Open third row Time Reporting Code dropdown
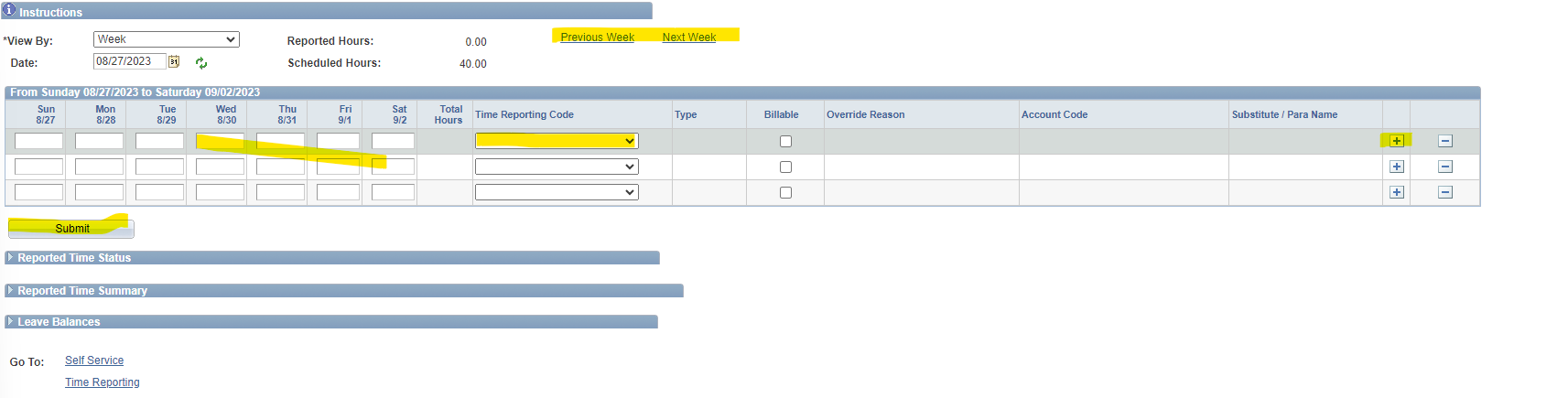The height and width of the screenshot is (398, 1568). [x=557, y=192]
